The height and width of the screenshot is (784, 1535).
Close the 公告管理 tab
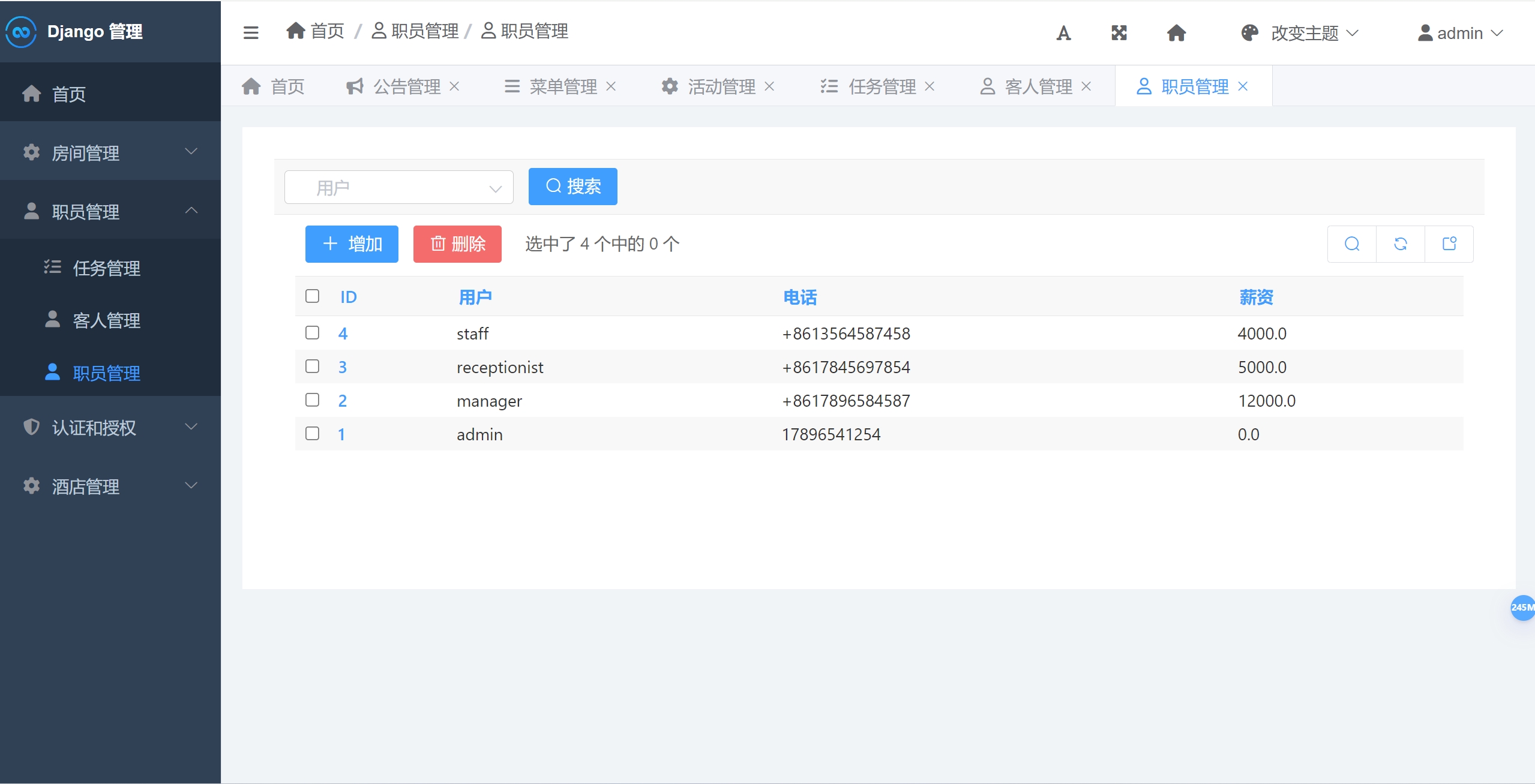point(454,86)
